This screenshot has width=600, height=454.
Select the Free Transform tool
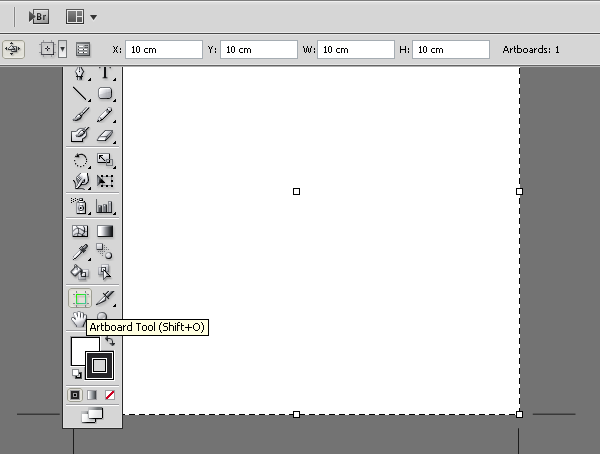(105, 181)
